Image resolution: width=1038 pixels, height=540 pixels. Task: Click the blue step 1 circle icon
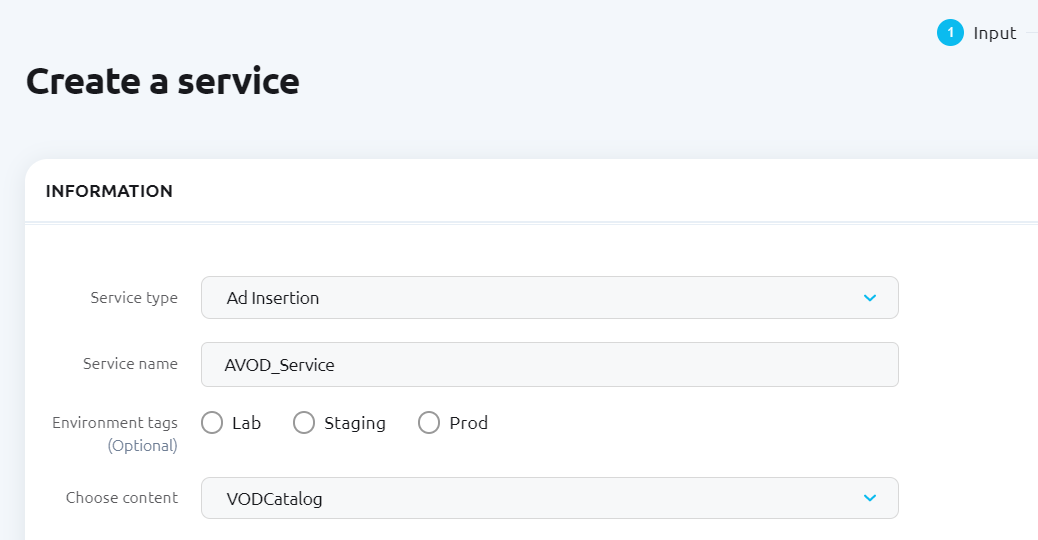pyautogui.click(x=950, y=33)
